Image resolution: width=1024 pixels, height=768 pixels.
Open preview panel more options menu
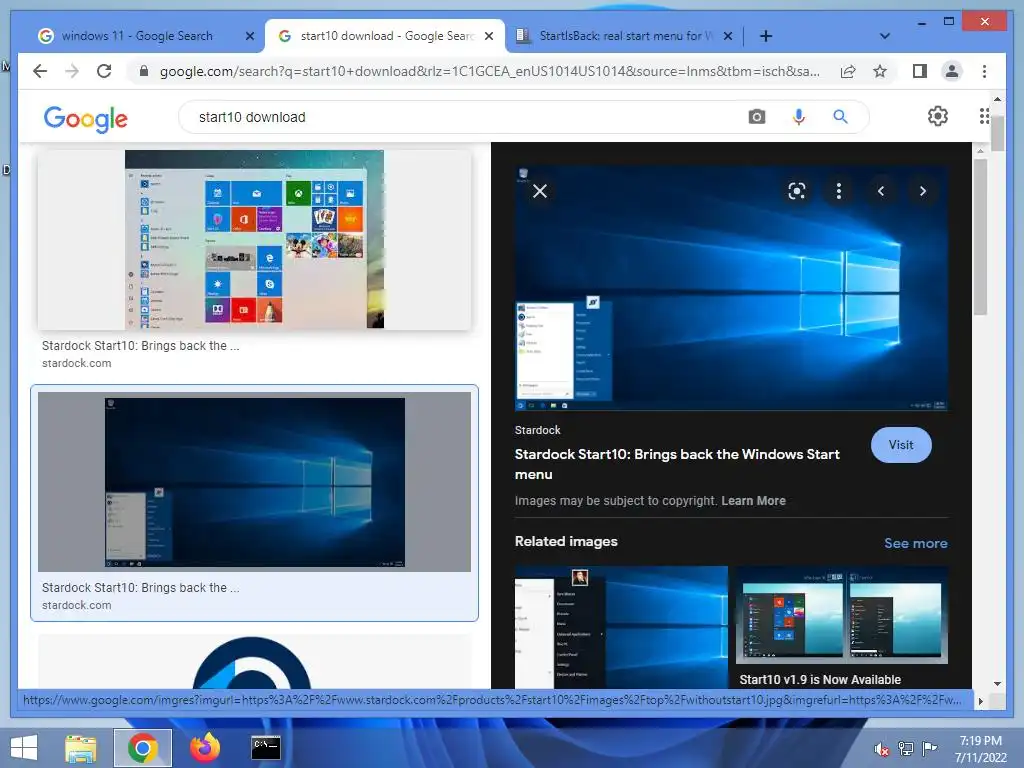click(839, 191)
